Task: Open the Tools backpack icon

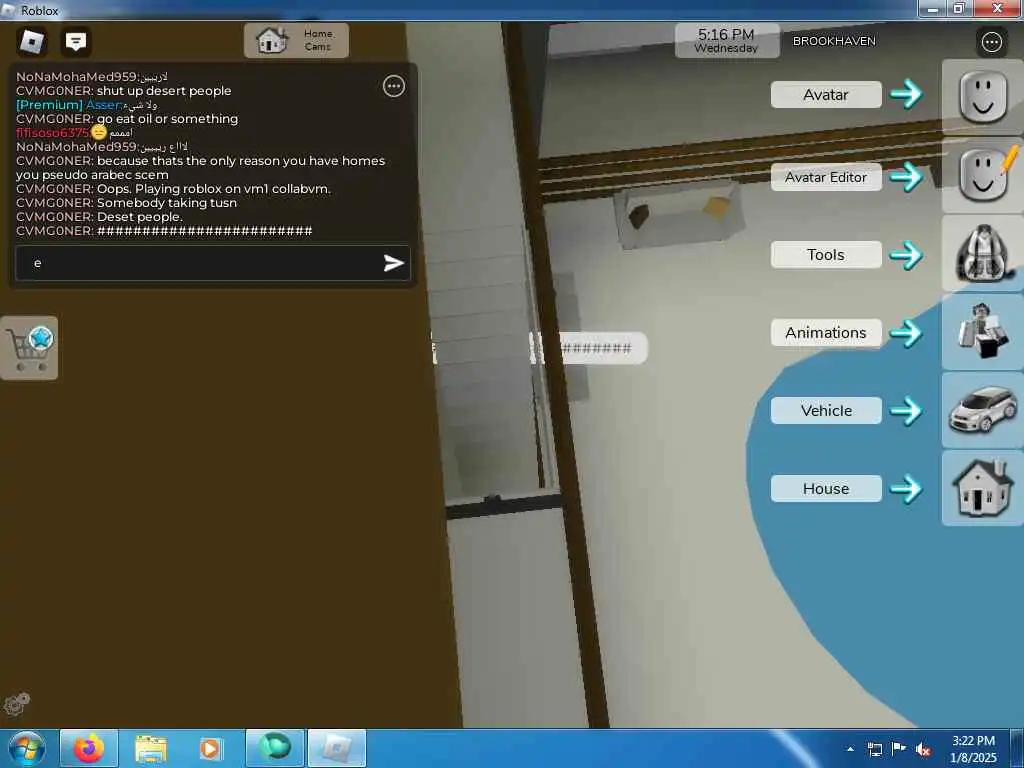Action: pyautogui.click(x=982, y=253)
